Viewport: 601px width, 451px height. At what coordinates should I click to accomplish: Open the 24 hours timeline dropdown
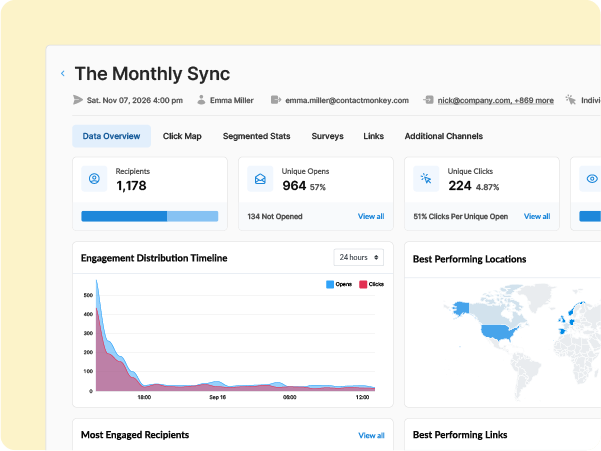[358, 257]
